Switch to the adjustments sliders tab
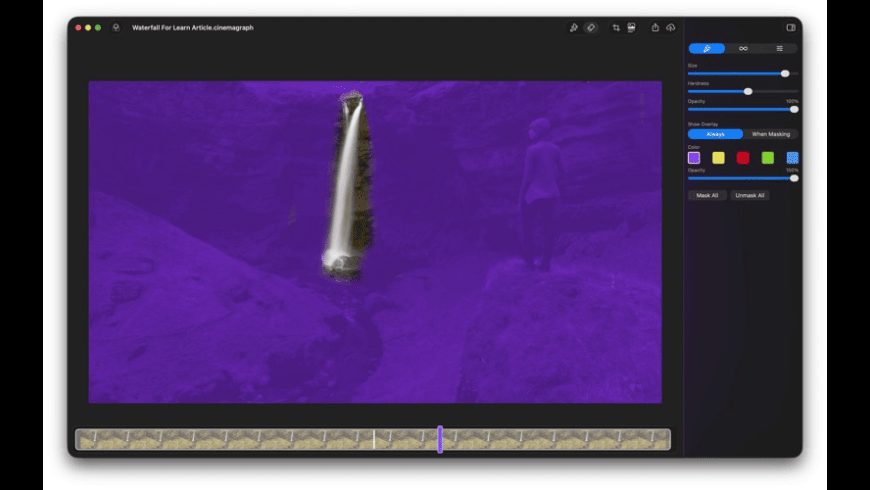 coord(779,49)
